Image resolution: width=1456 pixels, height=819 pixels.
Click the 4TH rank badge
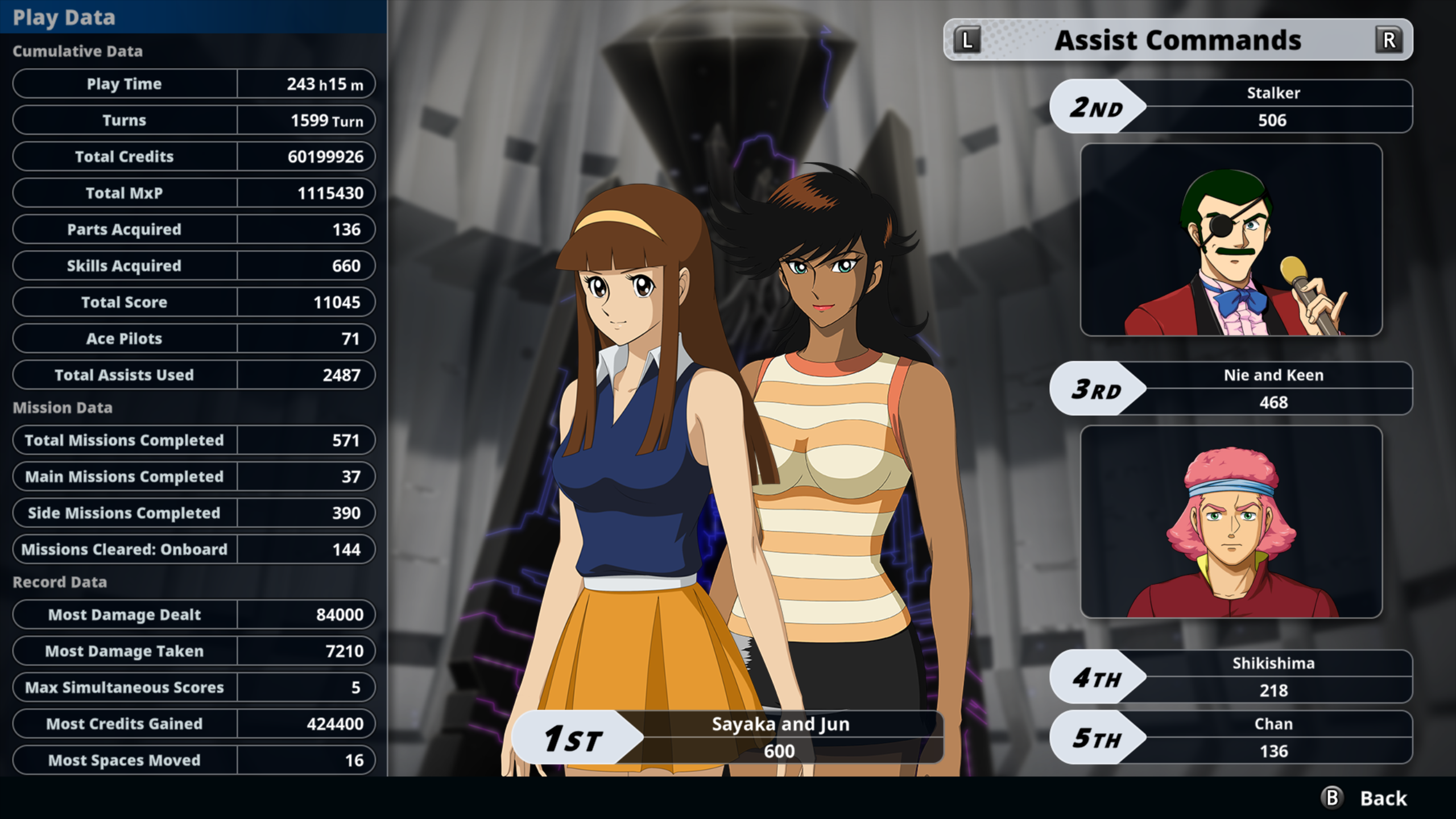[x=1096, y=677]
